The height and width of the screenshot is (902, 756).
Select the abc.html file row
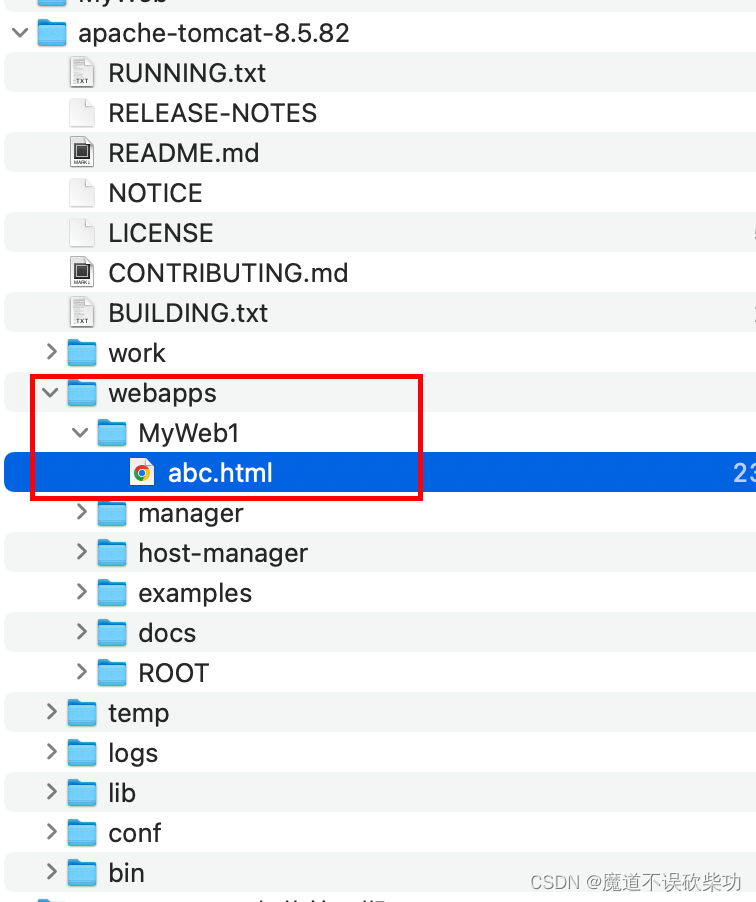tap(380, 472)
